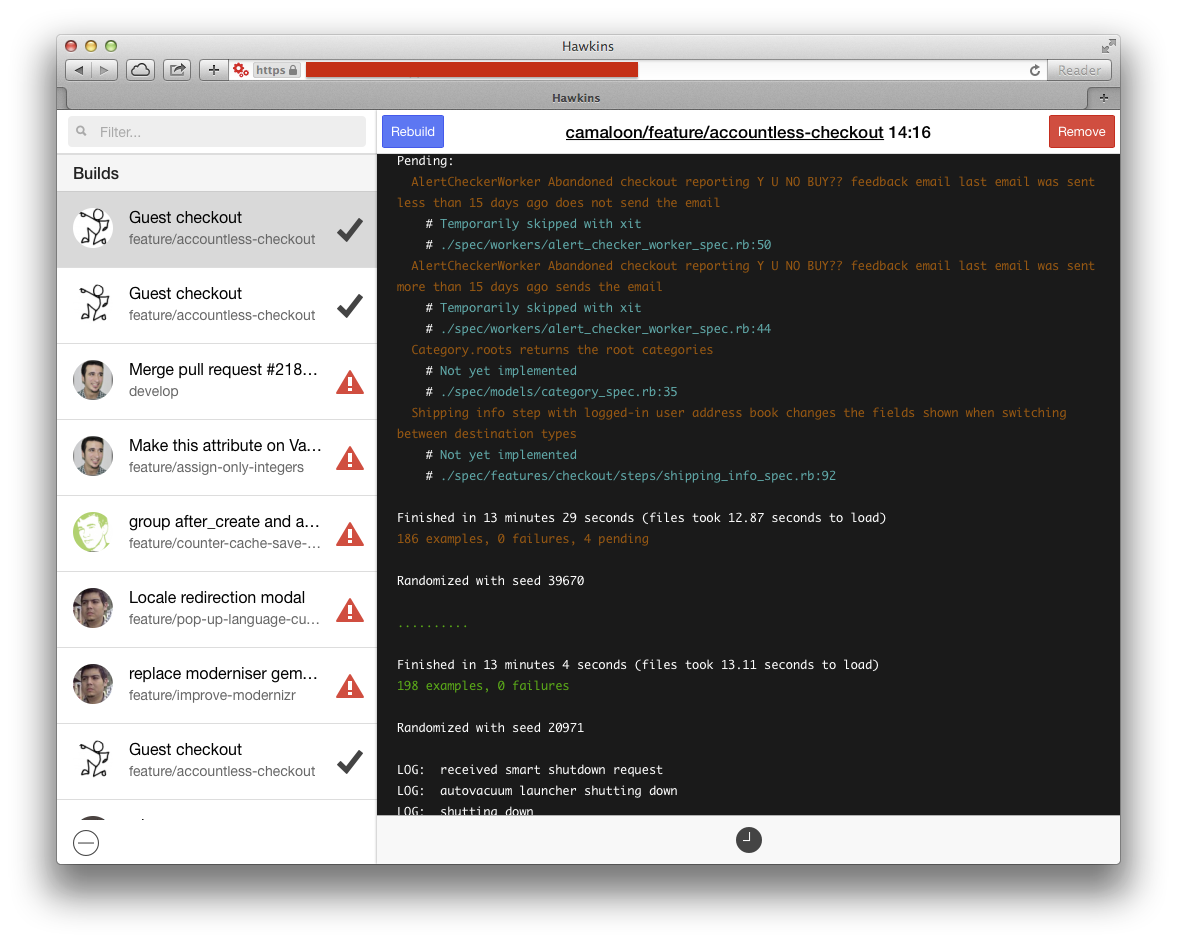Viewport: 1177px width, 943px height.
Task: Open camaloon/feature/accountless-checkout link
Action: (724, 132)
